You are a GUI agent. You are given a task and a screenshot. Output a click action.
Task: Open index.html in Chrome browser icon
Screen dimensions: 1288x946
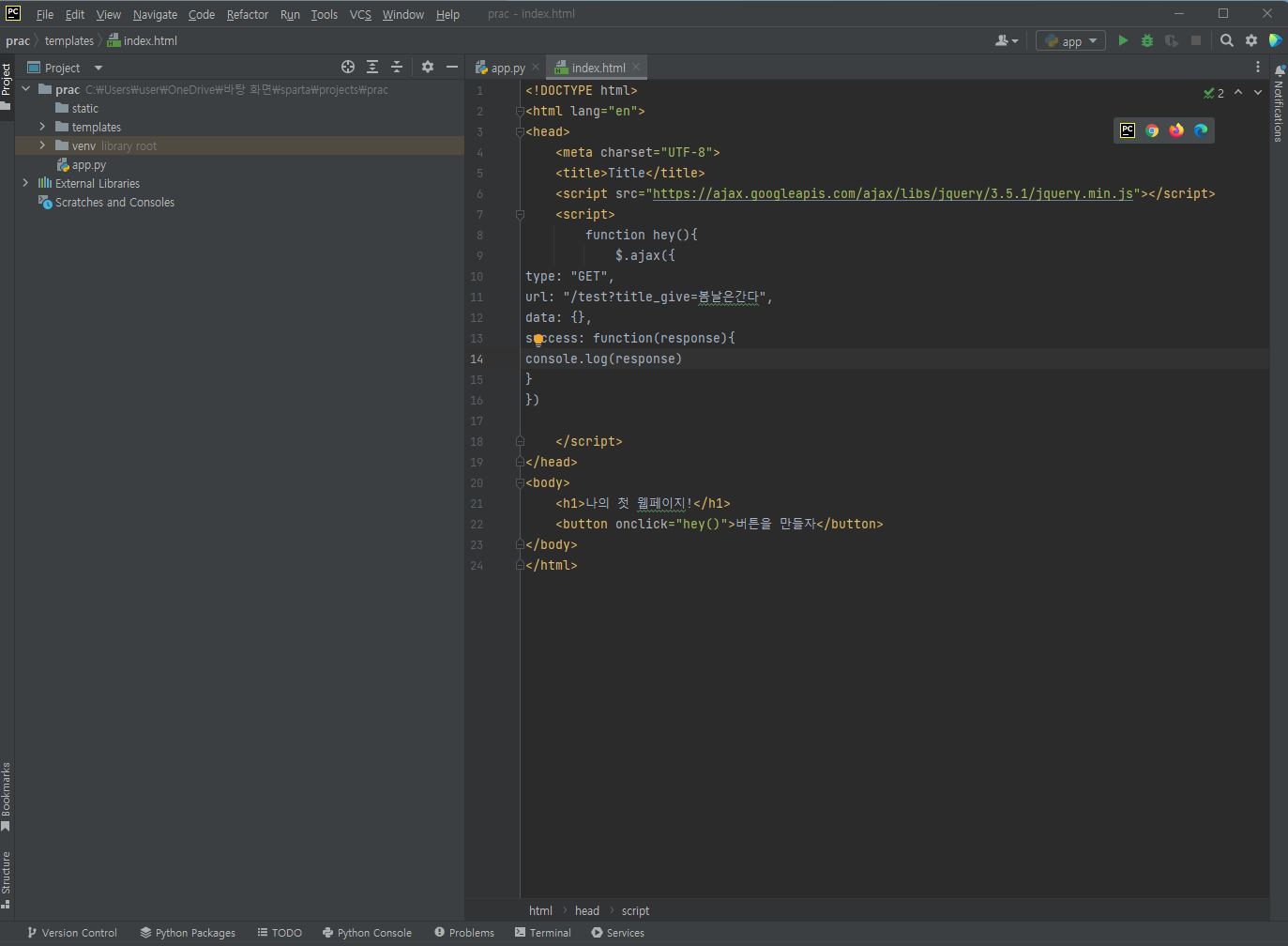(1152, 130)
